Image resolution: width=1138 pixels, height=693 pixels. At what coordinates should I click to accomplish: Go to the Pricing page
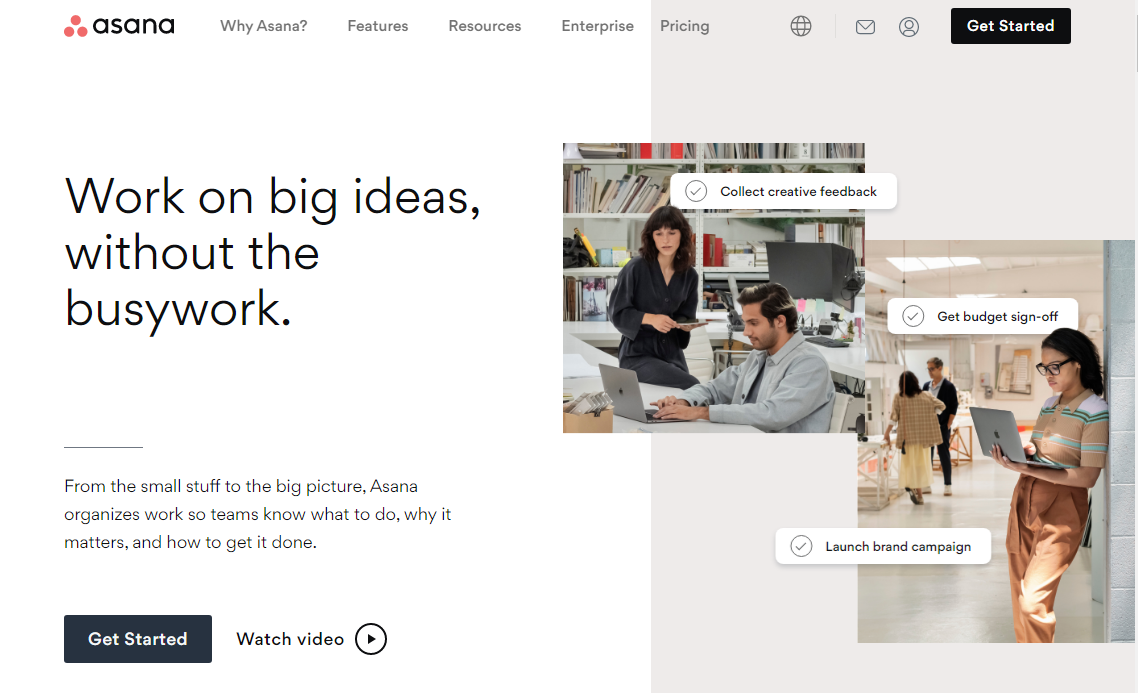pyautogui.click(x=684, y=26)
